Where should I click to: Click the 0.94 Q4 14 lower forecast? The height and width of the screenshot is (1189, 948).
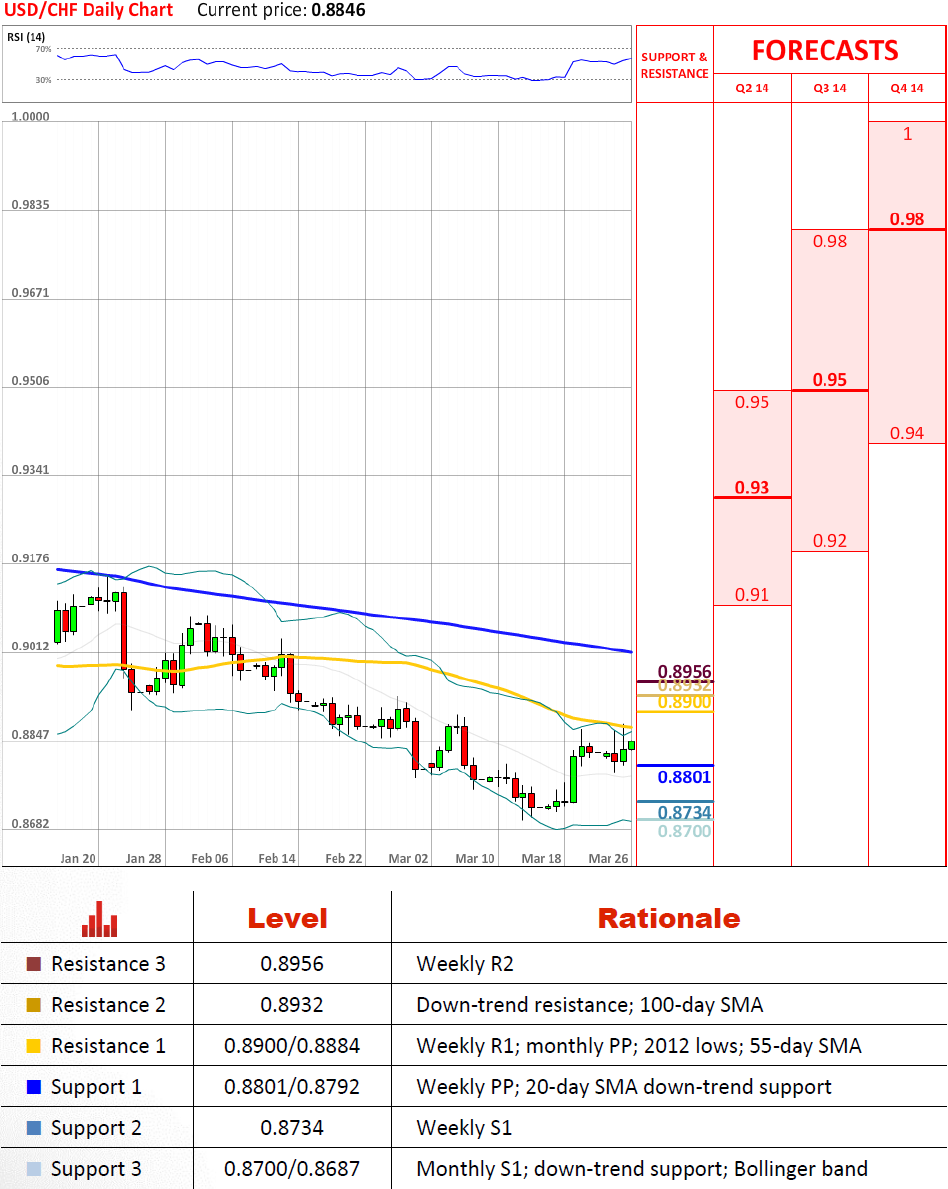tap(907, 433)
